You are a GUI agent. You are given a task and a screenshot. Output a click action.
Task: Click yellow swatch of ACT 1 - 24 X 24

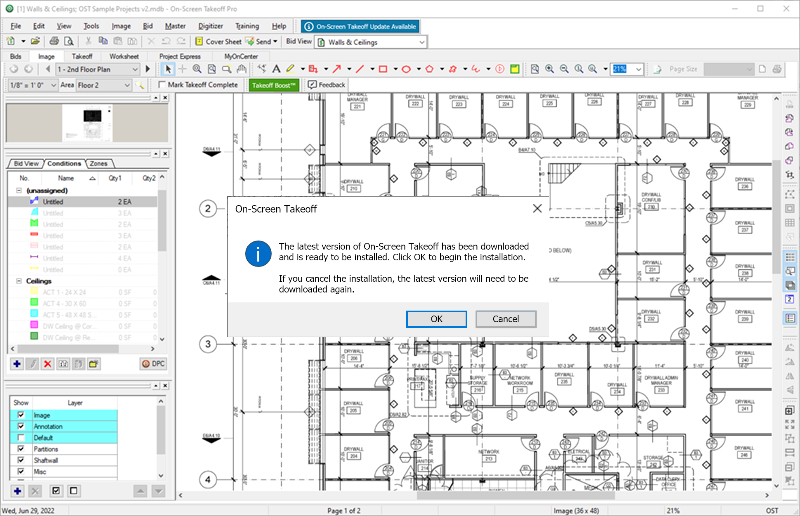34,292
